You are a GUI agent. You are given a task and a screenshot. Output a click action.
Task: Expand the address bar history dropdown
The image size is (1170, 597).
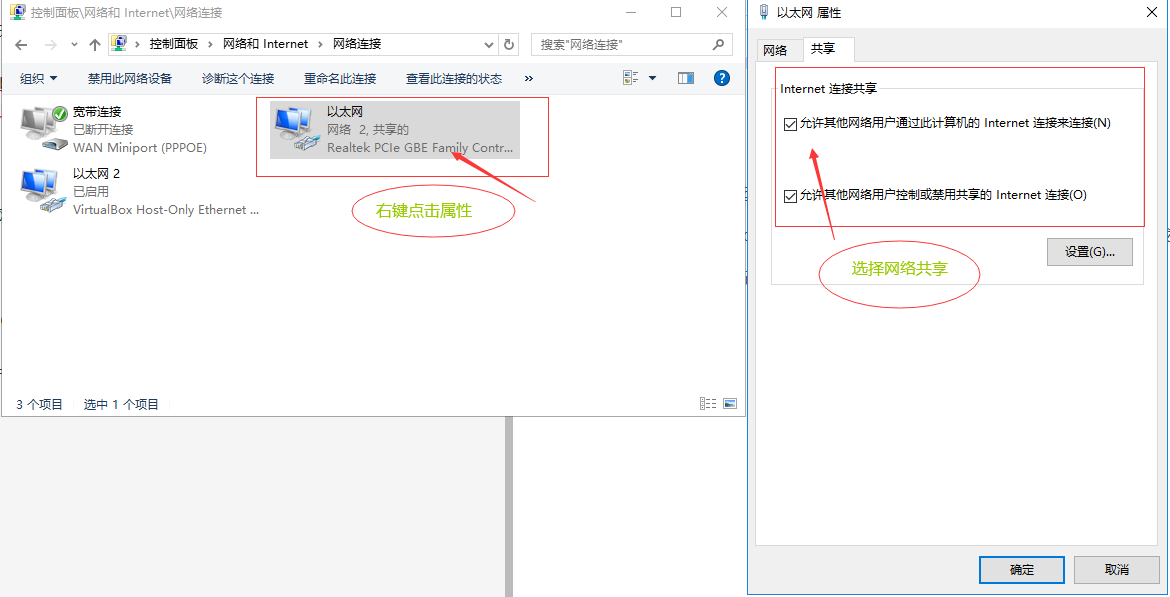click(x=489, y=44)
